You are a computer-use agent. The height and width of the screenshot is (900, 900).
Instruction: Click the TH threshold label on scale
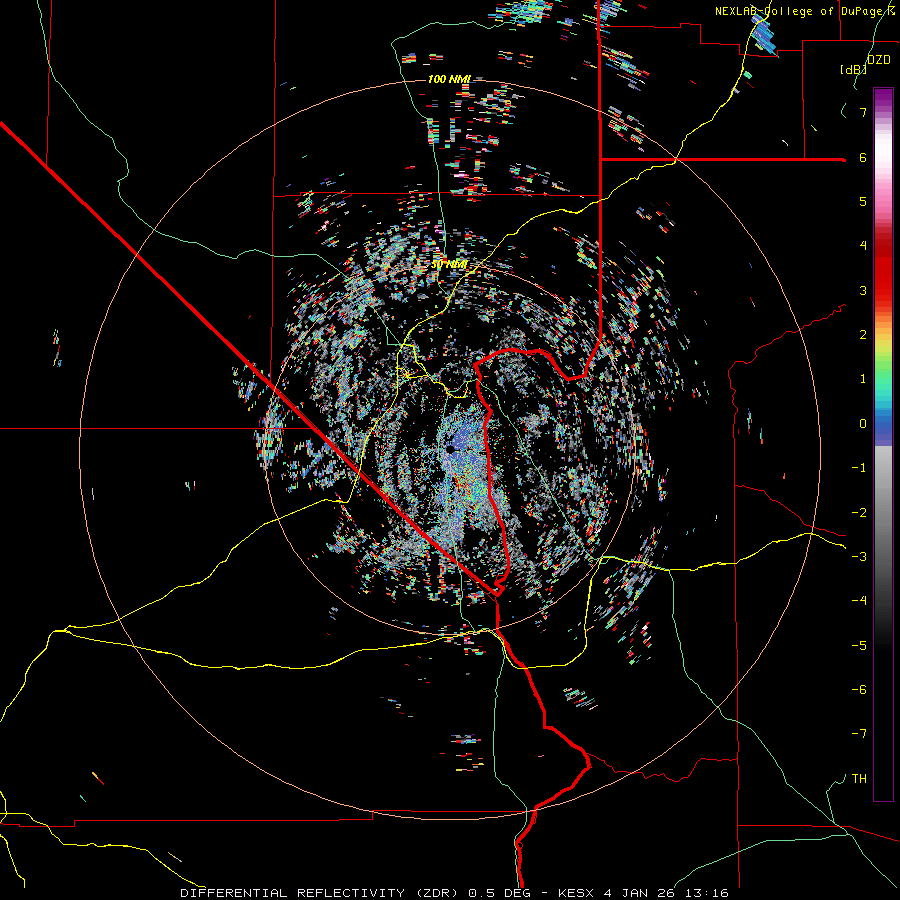tap(859, 779)
